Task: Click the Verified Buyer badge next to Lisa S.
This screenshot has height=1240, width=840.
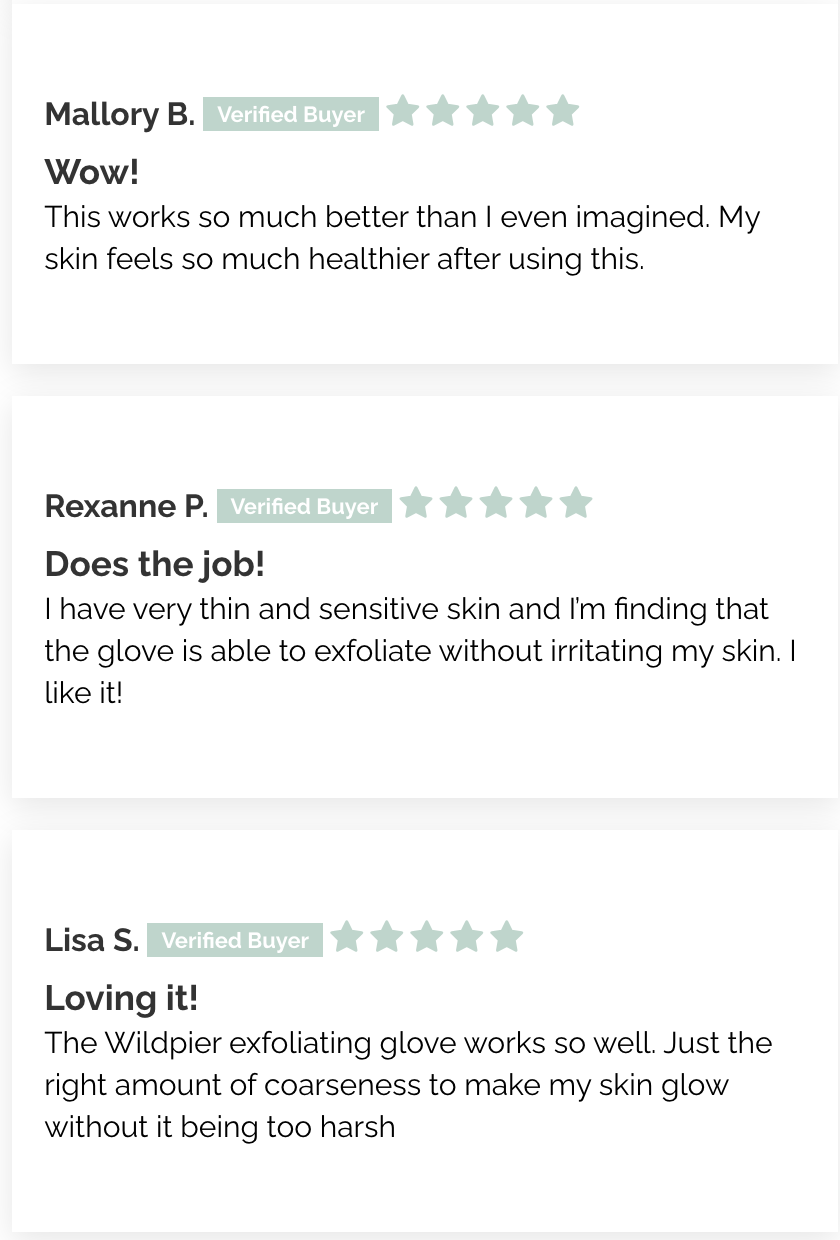Action: point(235,940)
